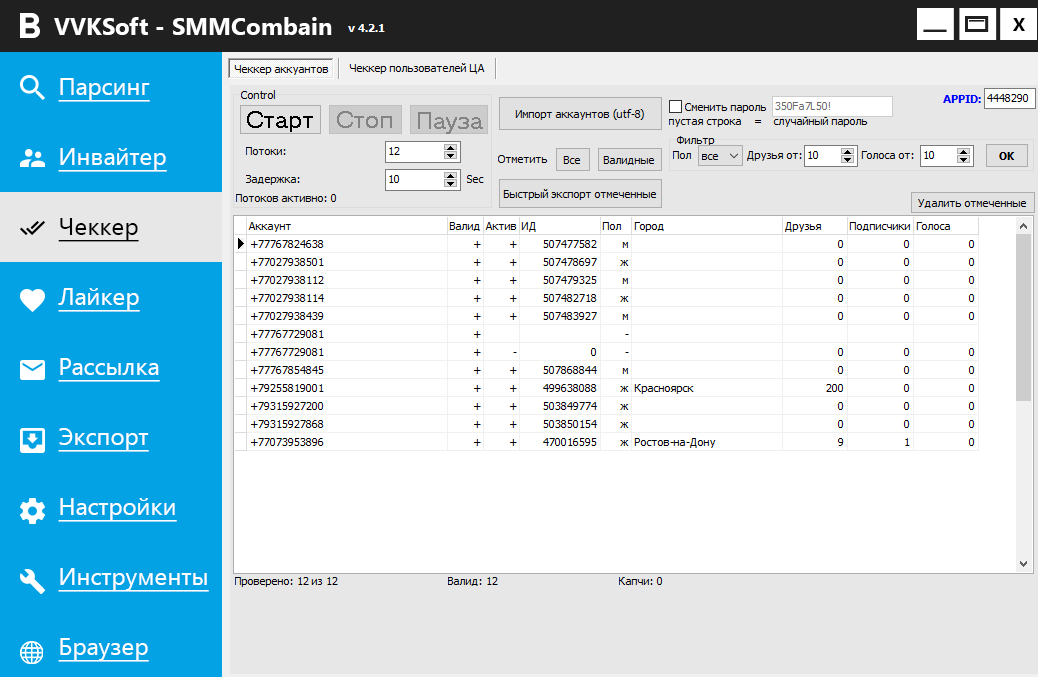Click the envelope icon for Рассылка
This screenshot has width=1038, height=677.
[32, 369]
